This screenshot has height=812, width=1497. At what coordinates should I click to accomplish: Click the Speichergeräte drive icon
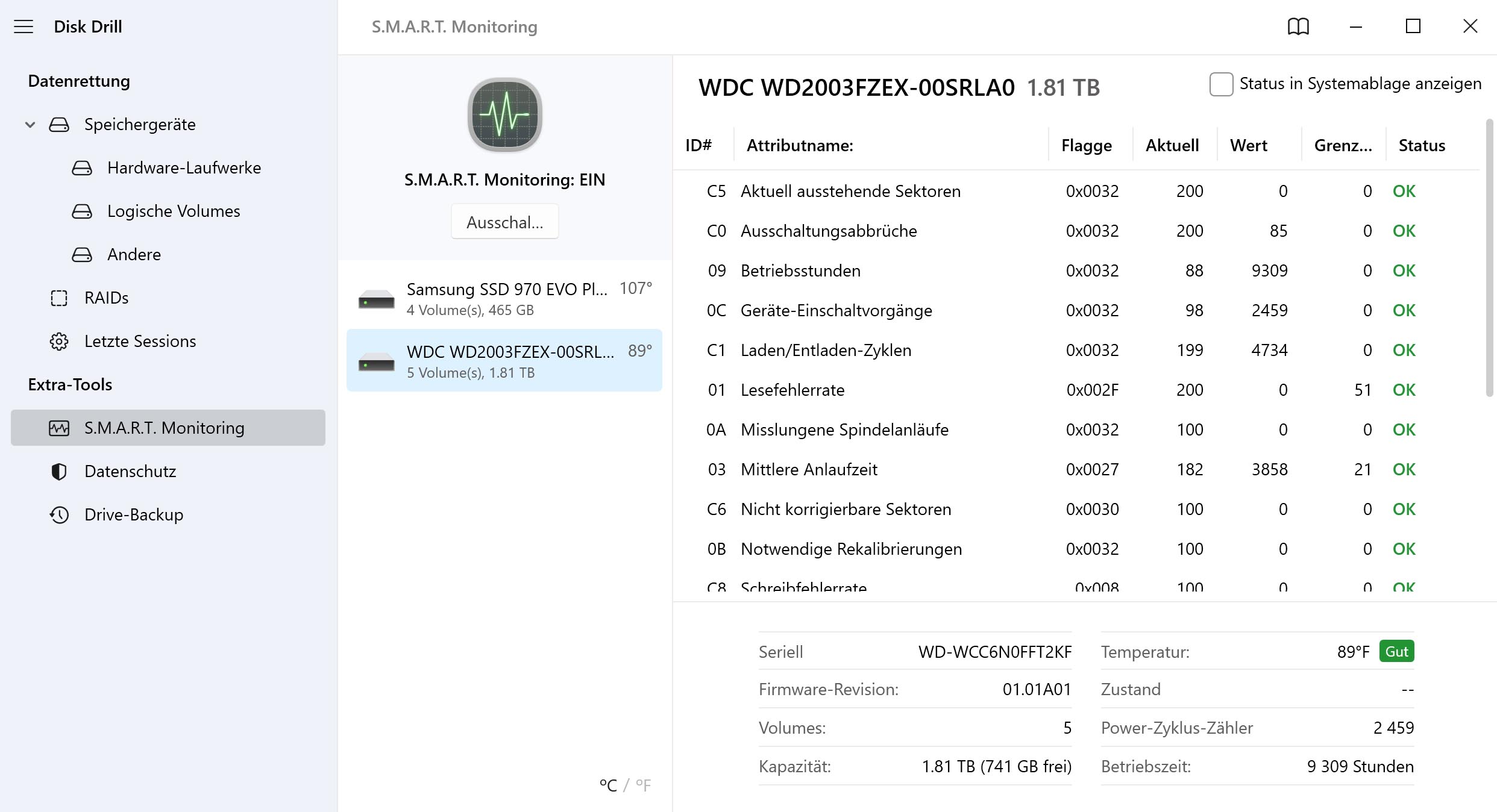[59, 125]
